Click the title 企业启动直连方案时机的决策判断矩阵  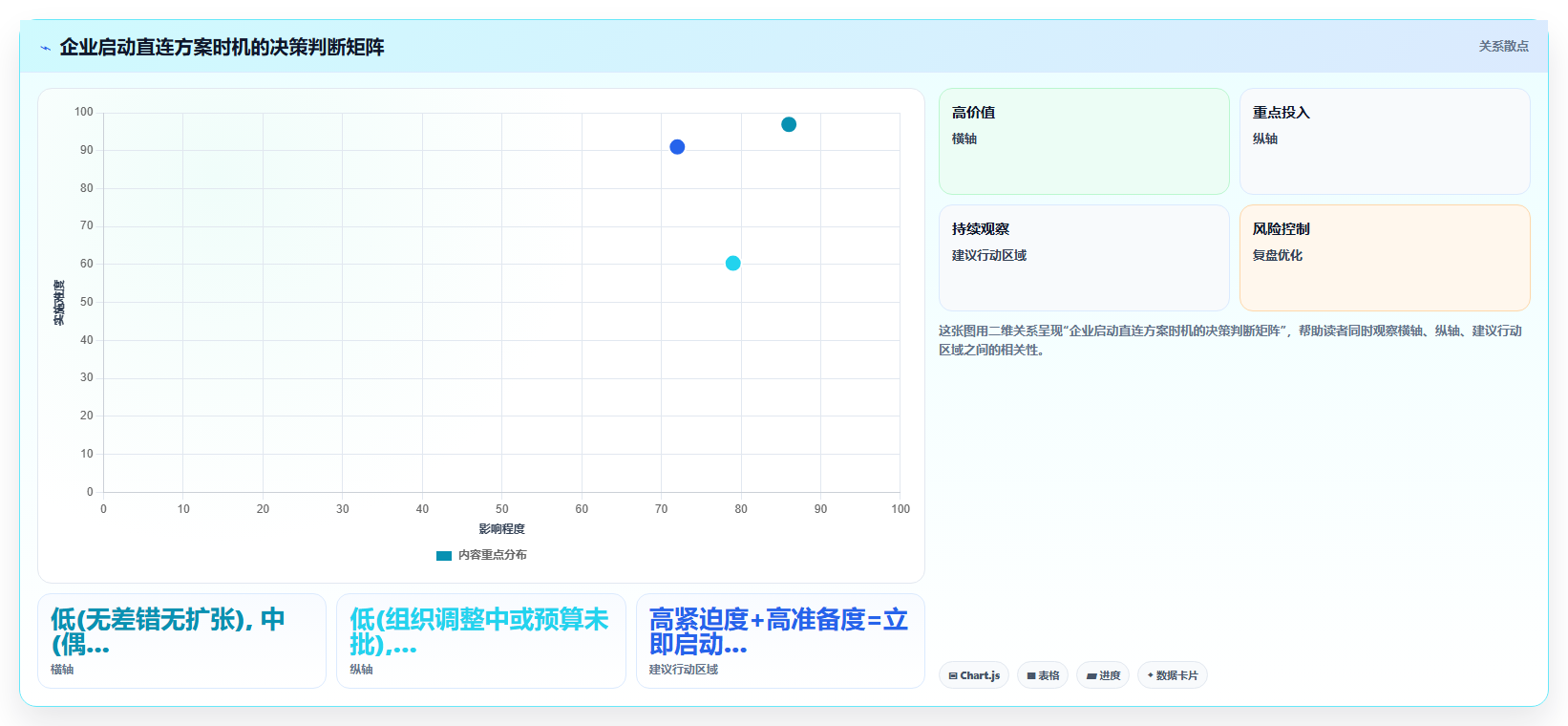(222, 47)
